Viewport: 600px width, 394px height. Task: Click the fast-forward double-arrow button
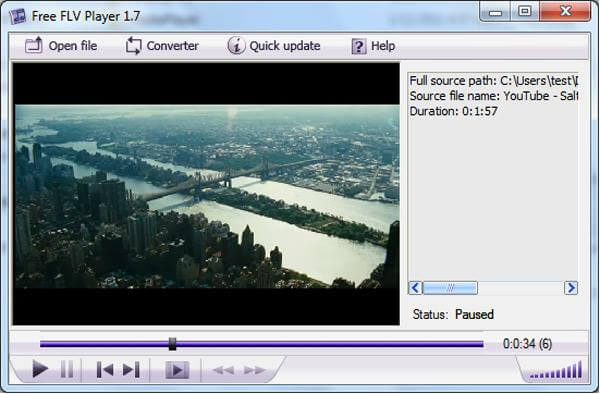[254, 370]
